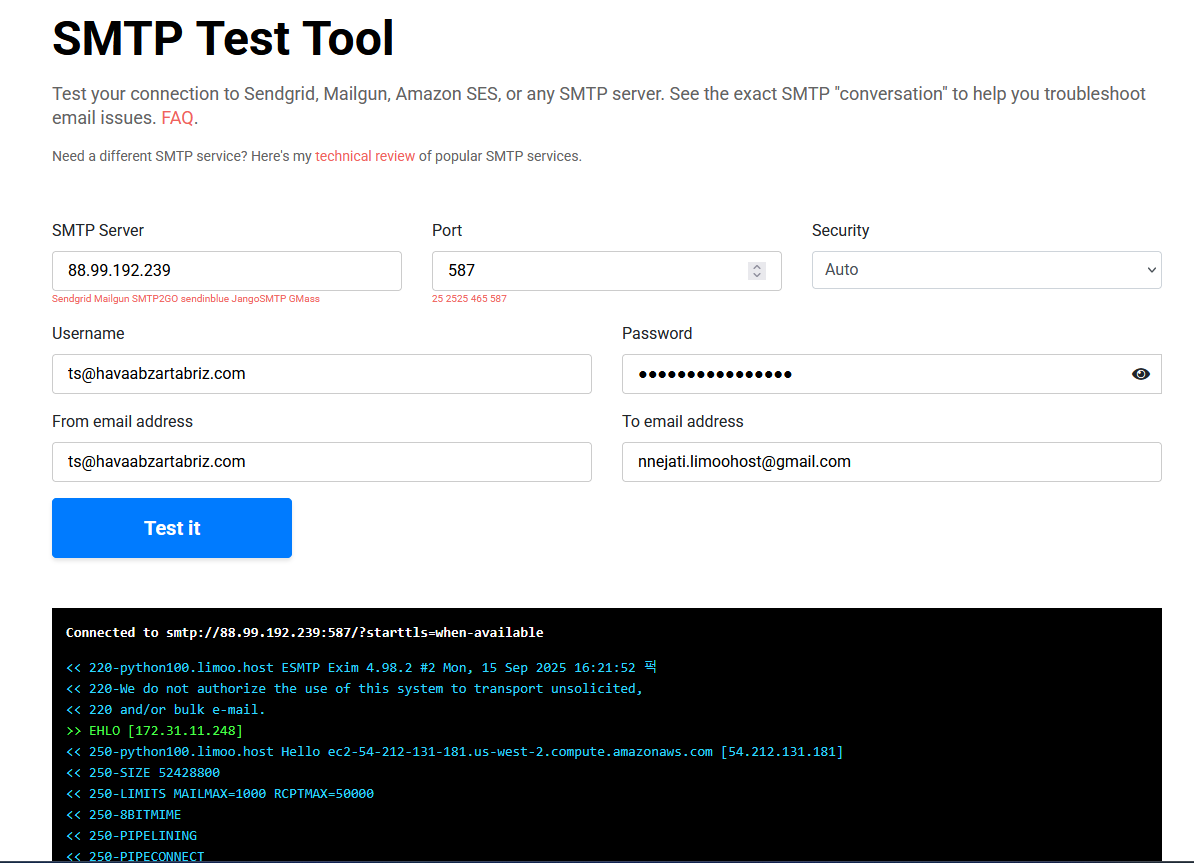Select port preset 587 below the Port field
The width and height of the screenshot is (1194, 863).
click(498, 299)
